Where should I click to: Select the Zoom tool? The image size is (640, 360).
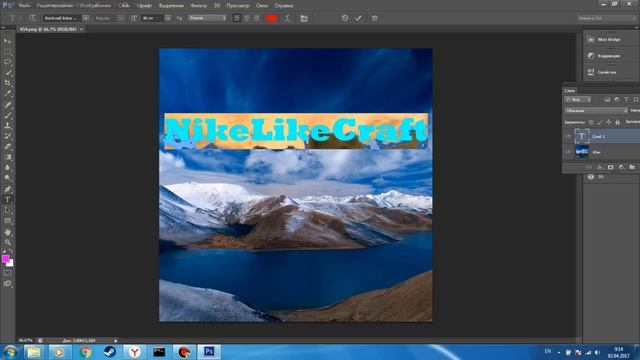[x=7, y=243]
